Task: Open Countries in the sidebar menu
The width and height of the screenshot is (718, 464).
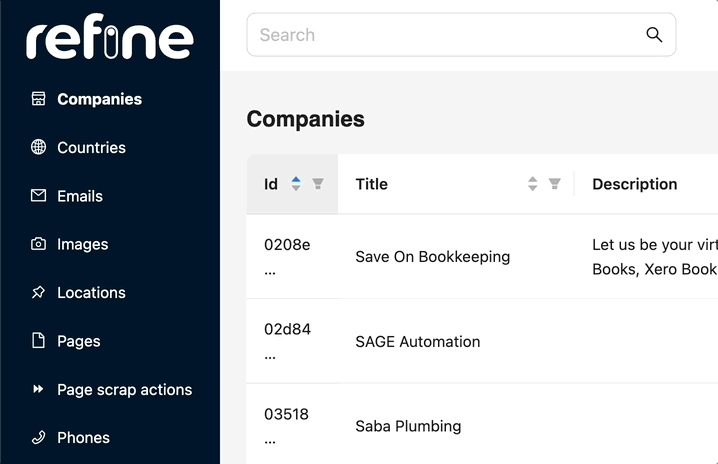Action: (91, 147)
